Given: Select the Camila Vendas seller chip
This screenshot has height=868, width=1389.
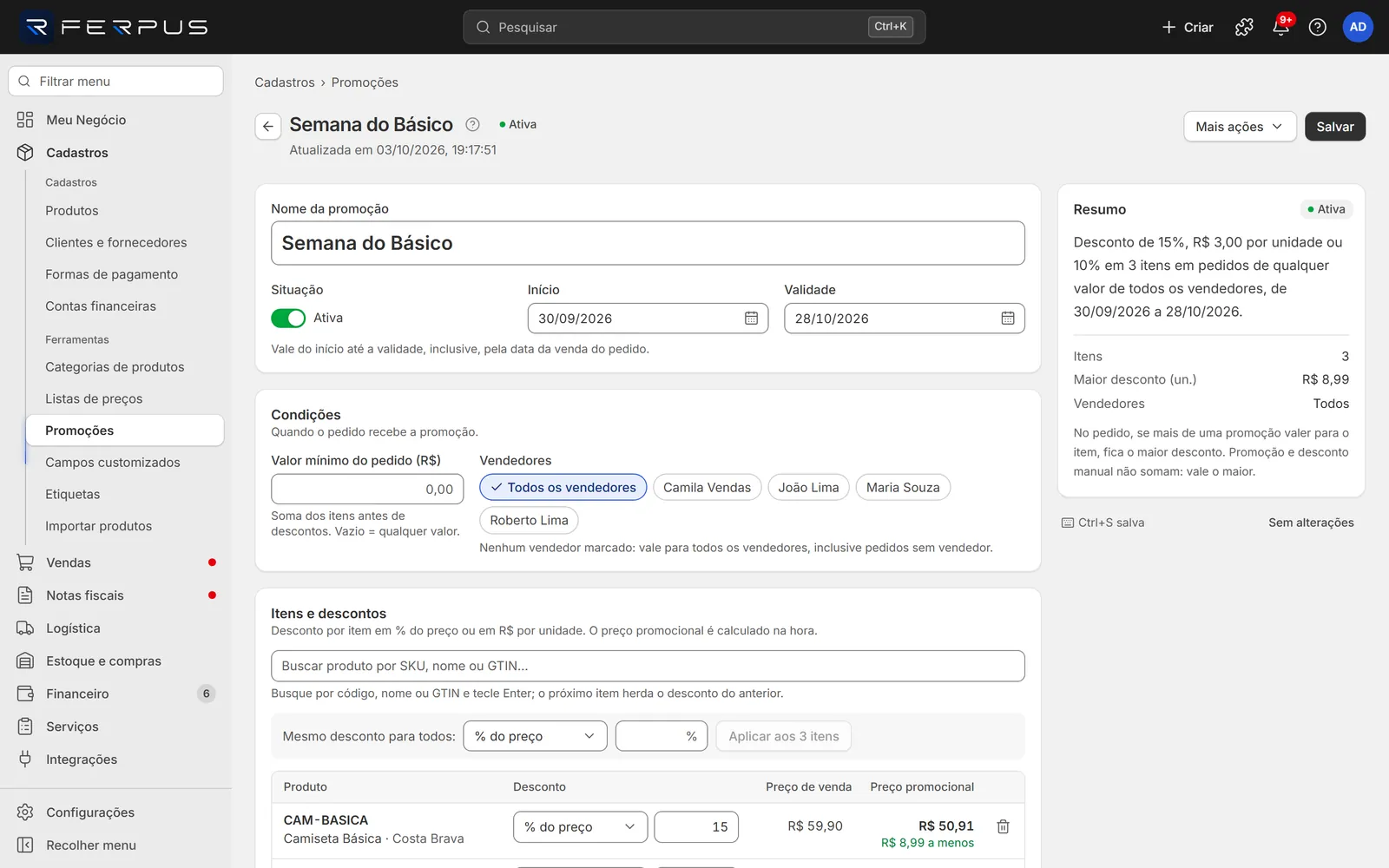Looking at the screenshot, I should [707, 488].
